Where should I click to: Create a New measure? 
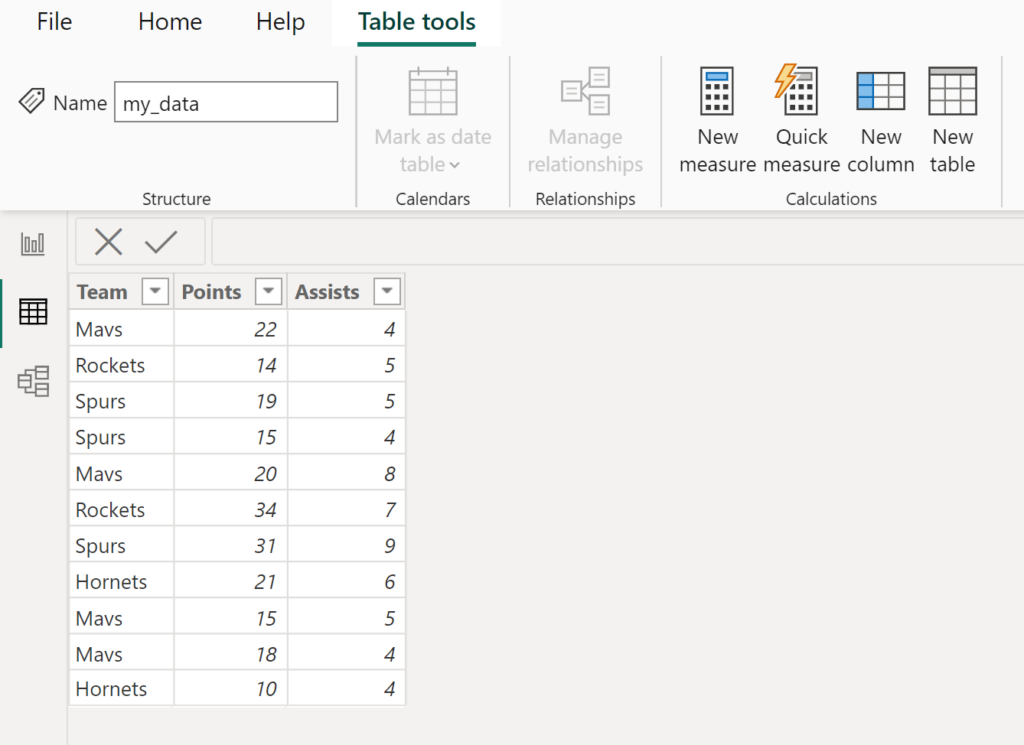pos(717,118)
